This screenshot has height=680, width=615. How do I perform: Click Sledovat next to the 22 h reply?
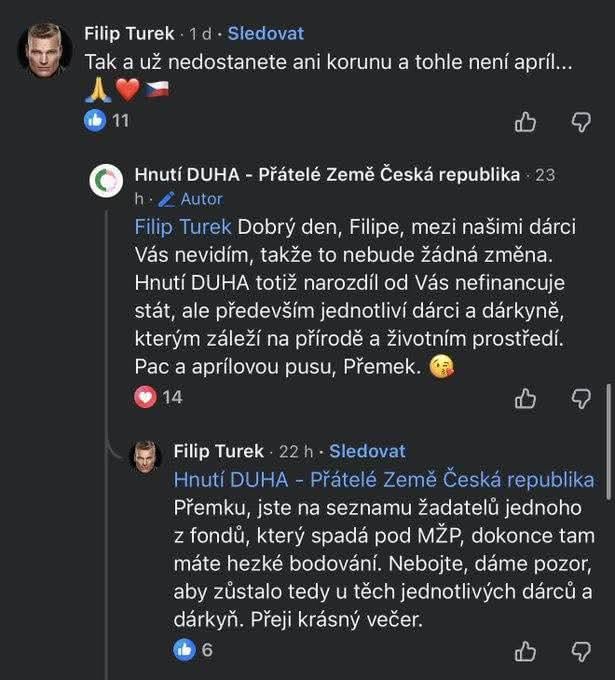tap(367, 451)
